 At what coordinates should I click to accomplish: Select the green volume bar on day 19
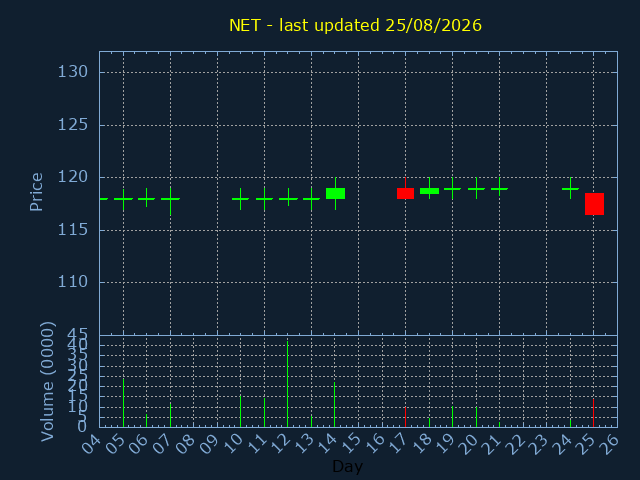click(x=452, y=417)
